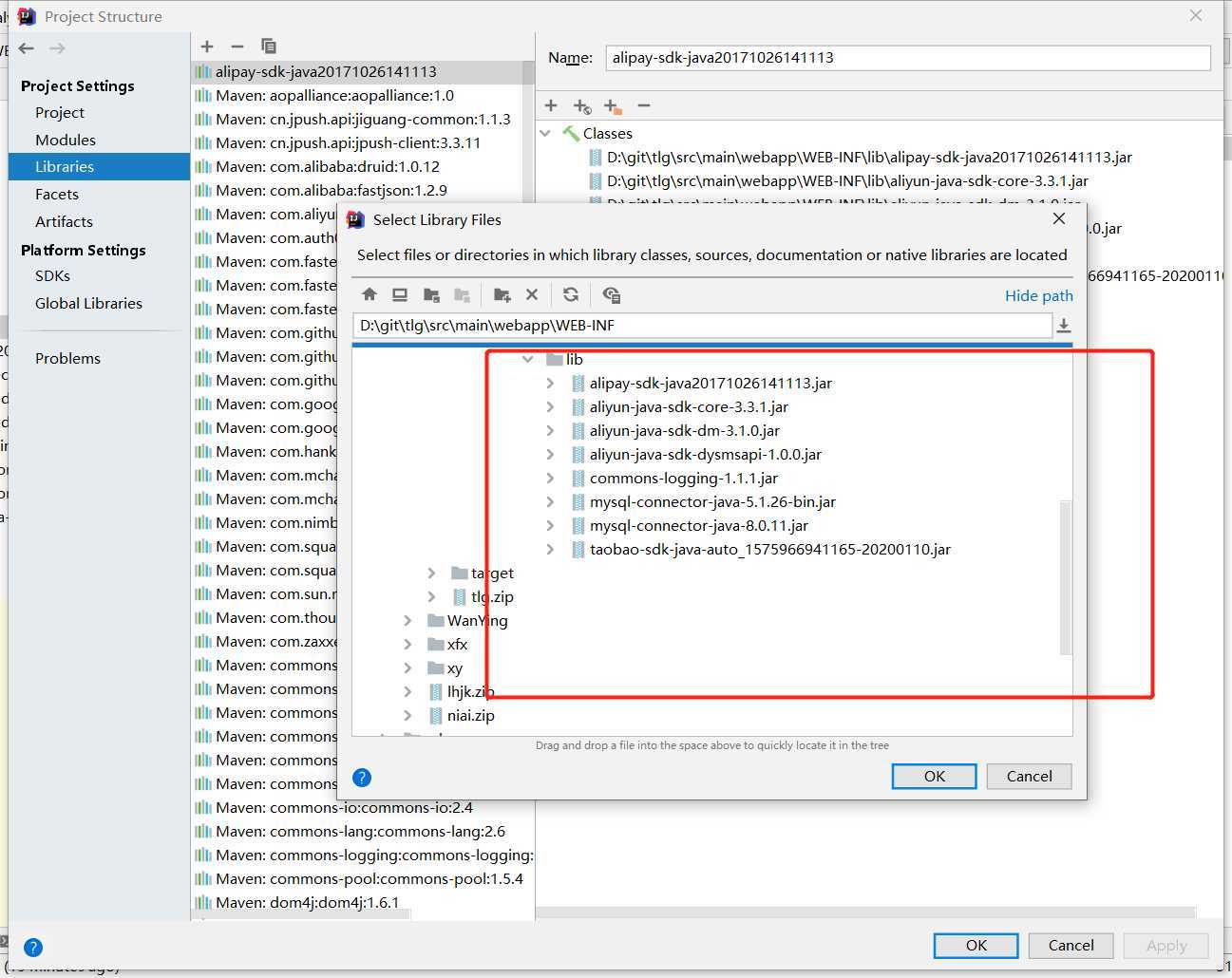
Task: Select niai.zip in tree
Action: 470,715
